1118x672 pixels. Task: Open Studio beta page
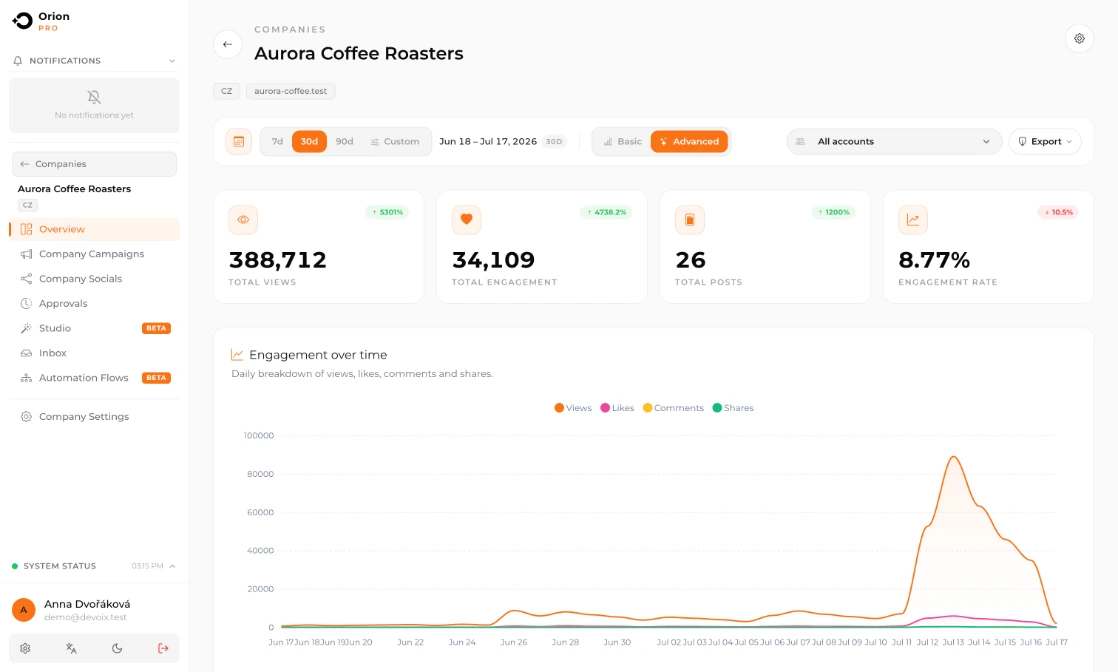tap(94, 328)
